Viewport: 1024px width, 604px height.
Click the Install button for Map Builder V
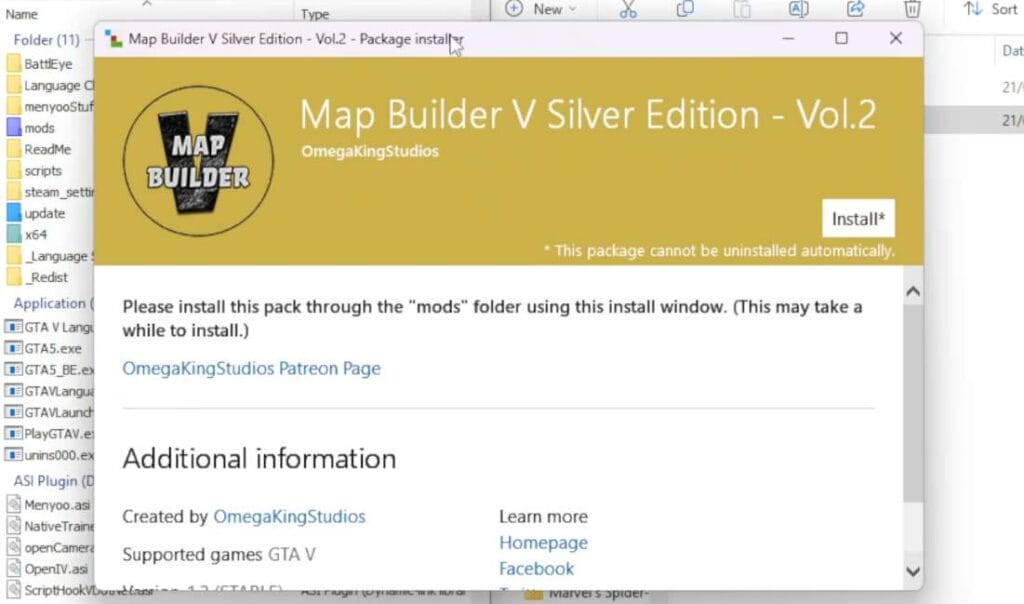857,218
